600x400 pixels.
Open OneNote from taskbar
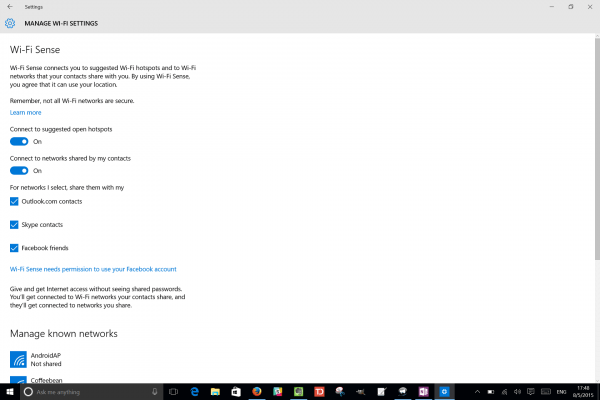pos(423,392)
